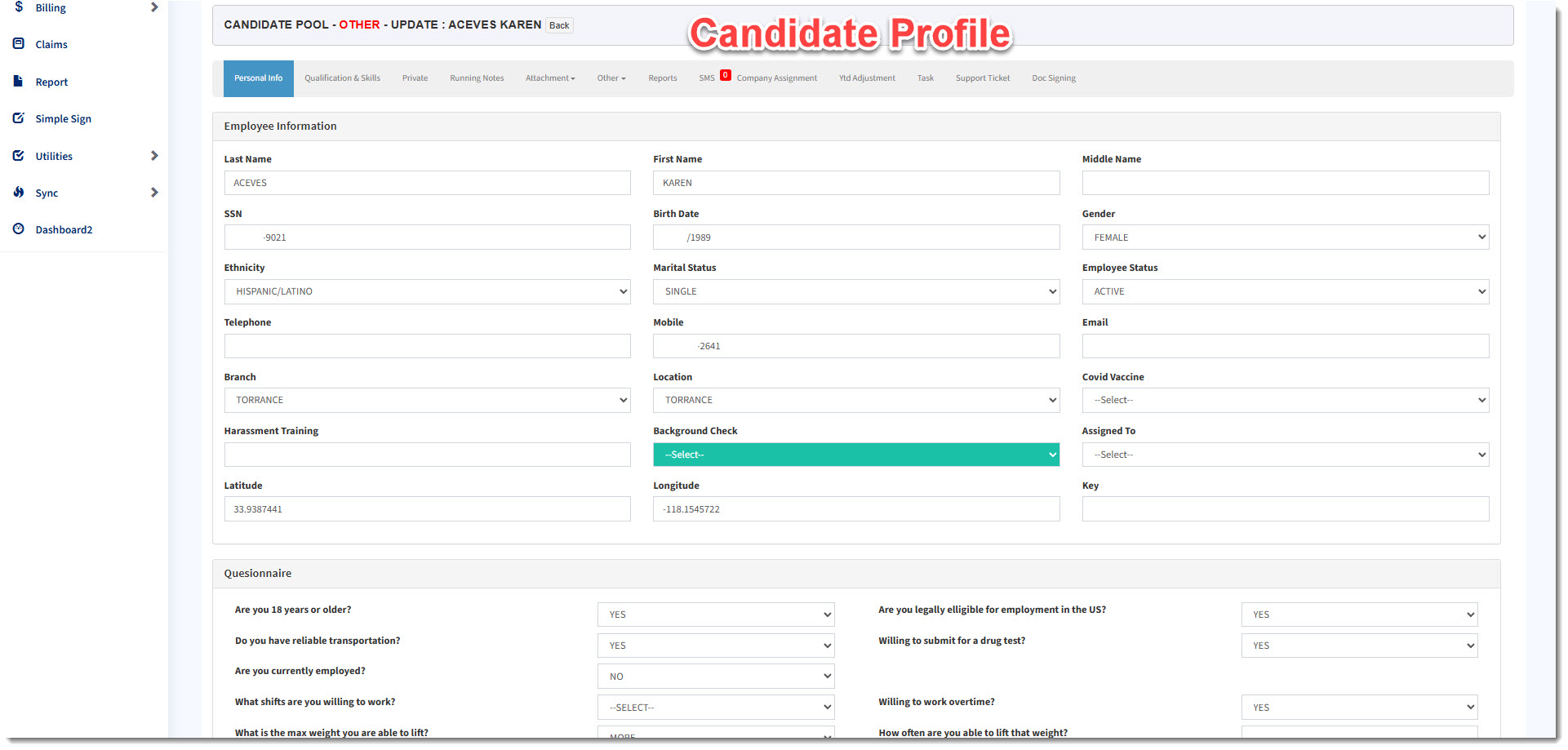Click the Billing dollar icon in sidebar
Image resolution: width=1568 pixels, height=750 pixels.
(19, 7)
